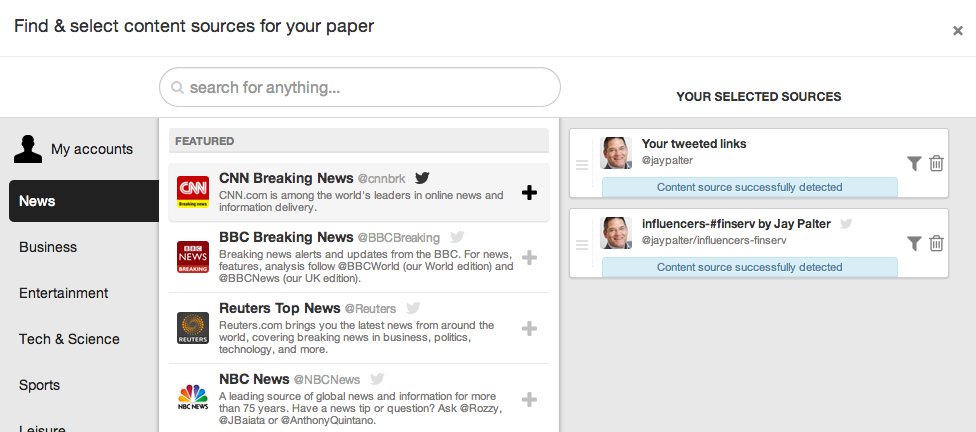Select the Tech & Science category

pyautogui.click(x=69, y=339)
